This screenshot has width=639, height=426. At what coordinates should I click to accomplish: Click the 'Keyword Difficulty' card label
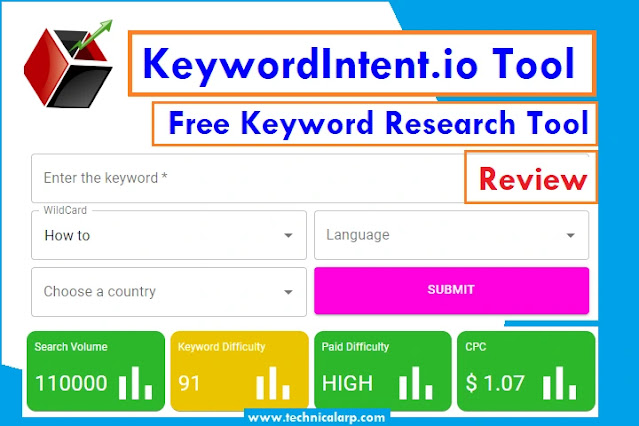pyautogui.click(x=222, y=347)
